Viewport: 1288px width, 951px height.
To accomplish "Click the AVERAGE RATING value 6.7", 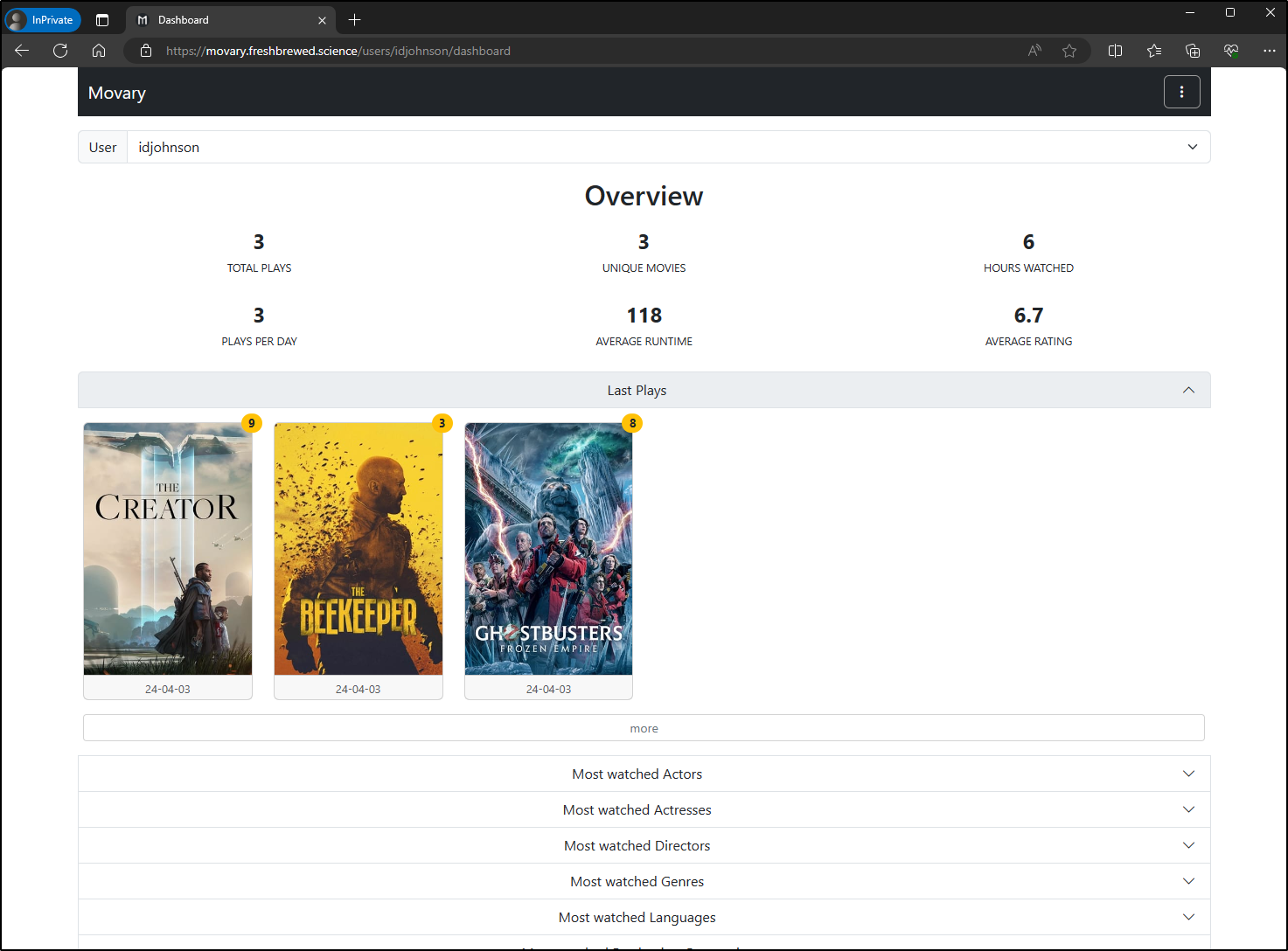I will click(1028, 316).
